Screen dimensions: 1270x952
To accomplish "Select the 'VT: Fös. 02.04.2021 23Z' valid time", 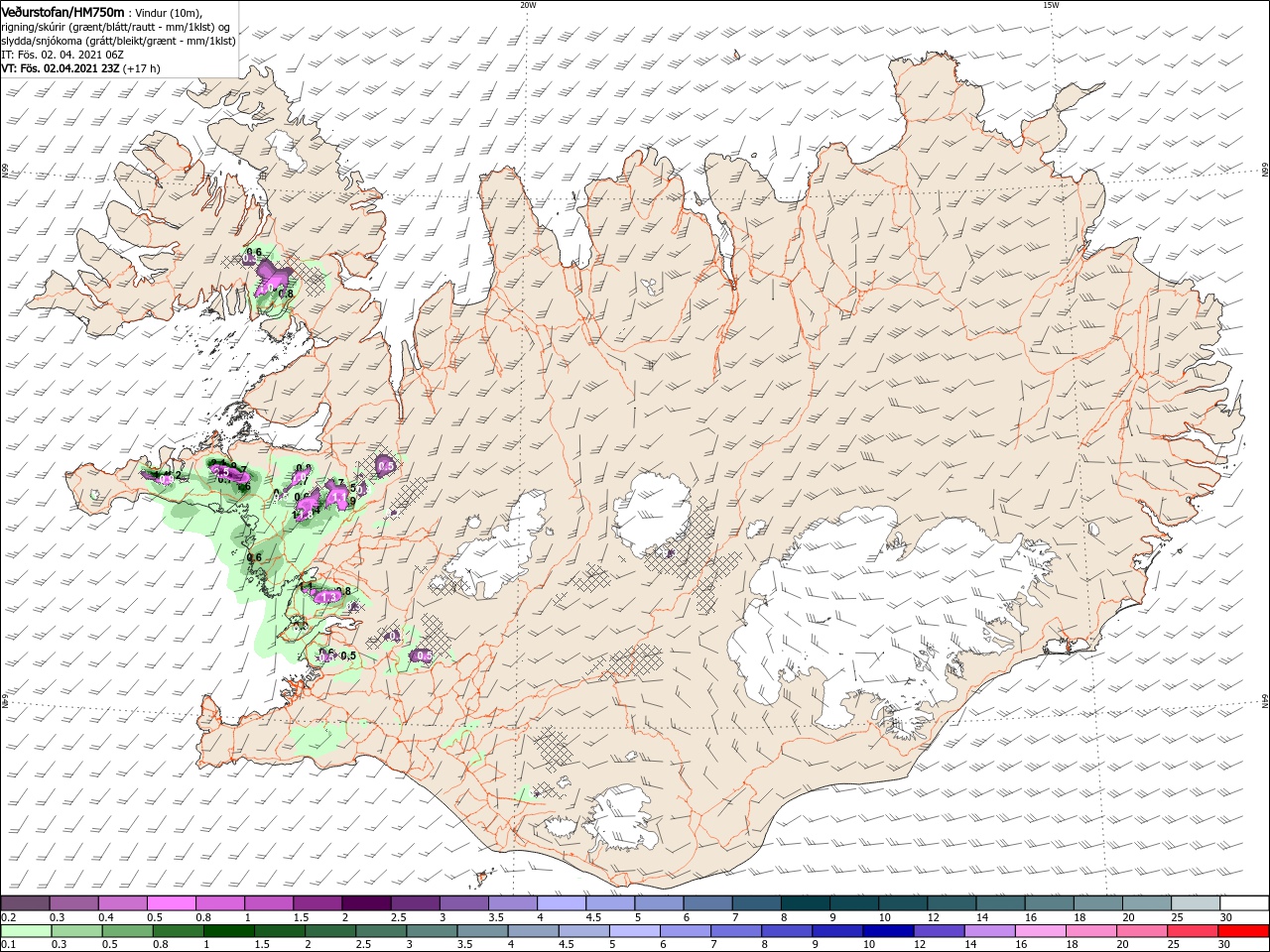I will [61, 69].
